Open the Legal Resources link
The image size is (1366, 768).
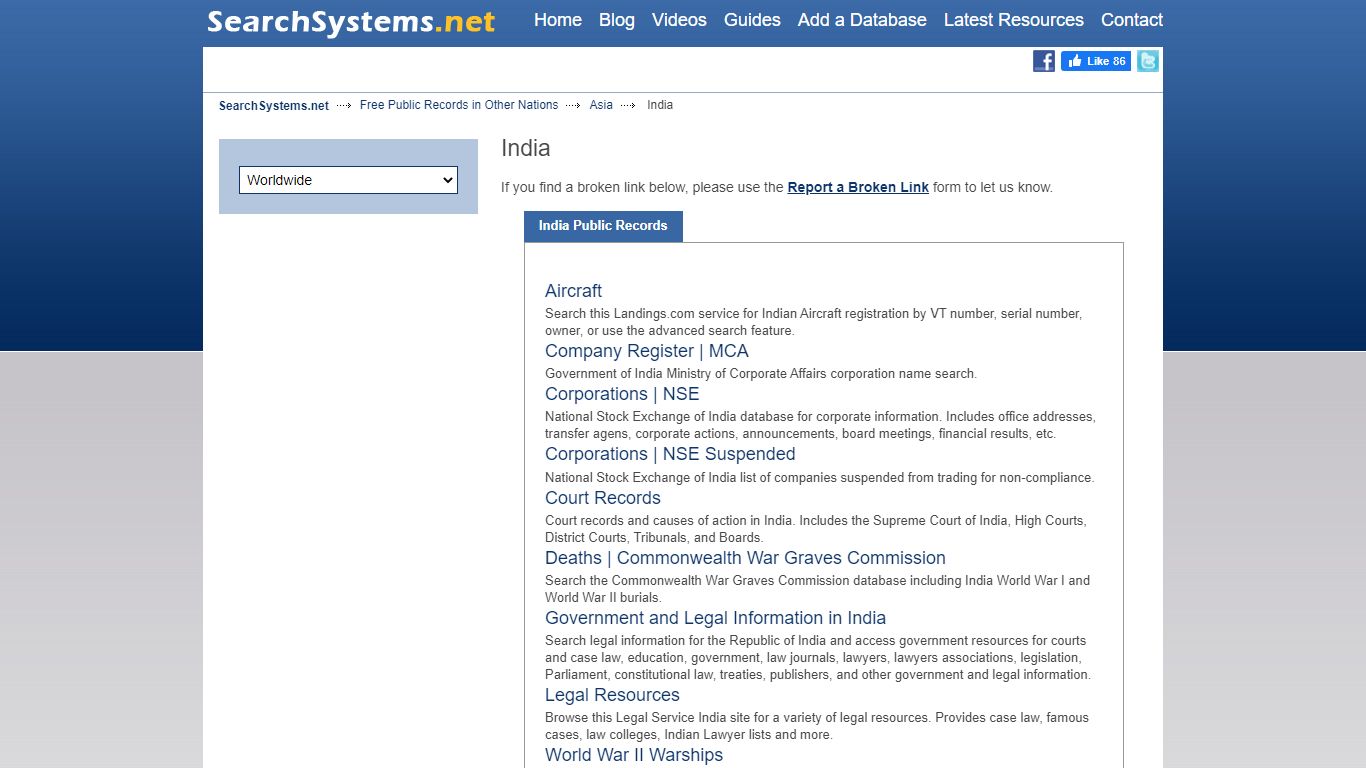point(612,695)
